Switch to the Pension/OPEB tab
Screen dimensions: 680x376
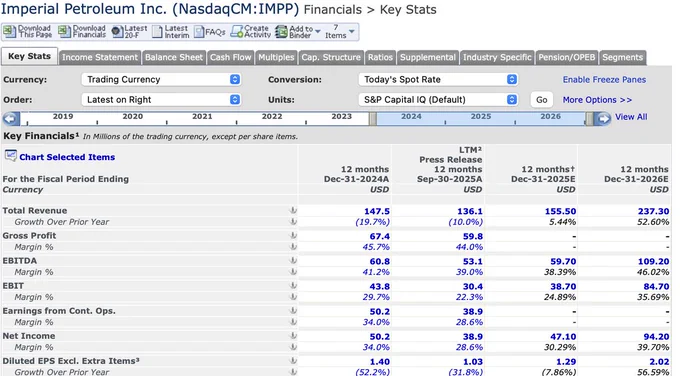pyautogui.click(x=567, y=57)
